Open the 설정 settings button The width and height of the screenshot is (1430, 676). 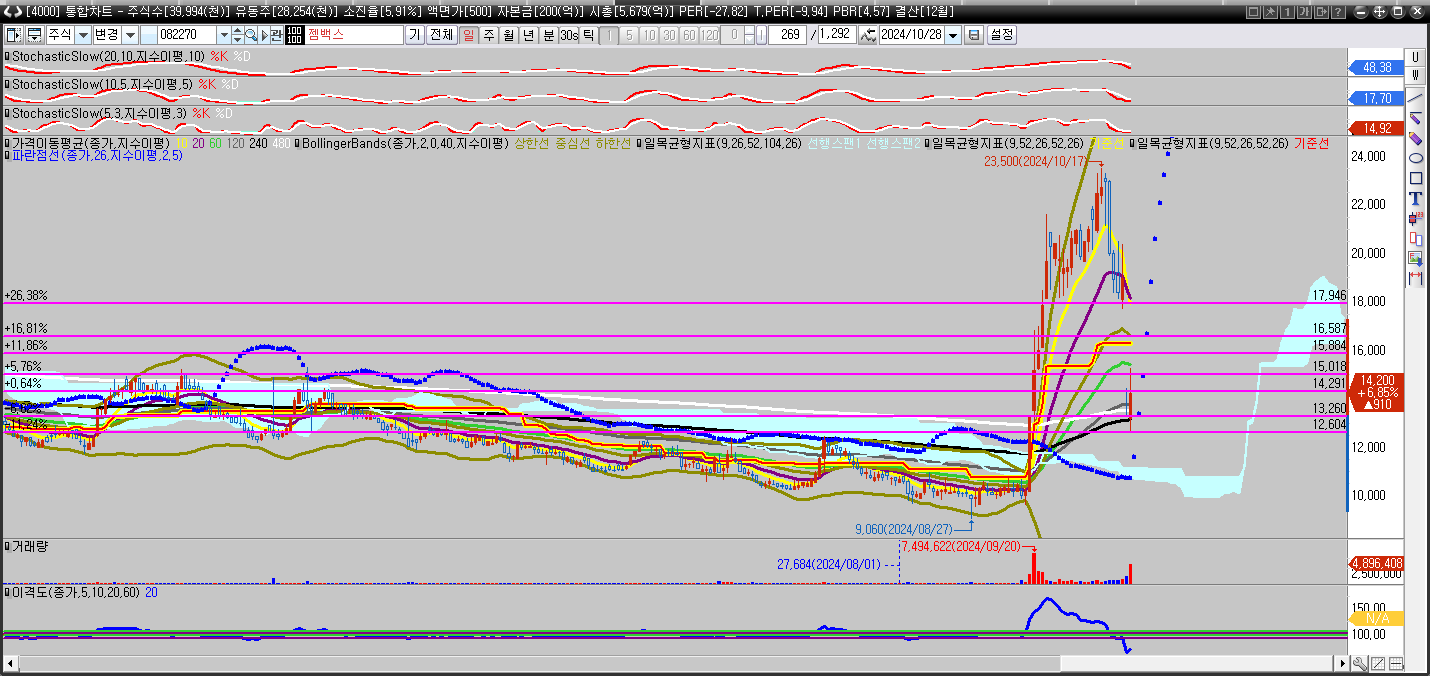1002,35
